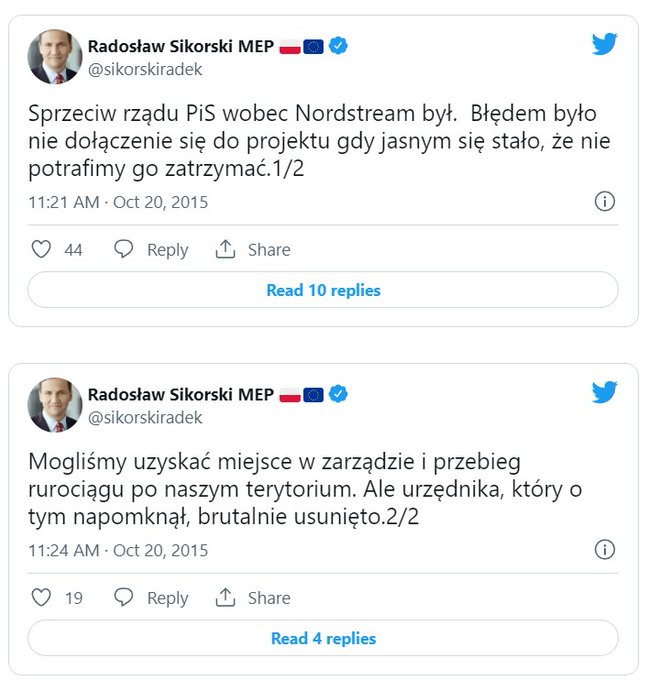Reply to the second tweet

pyautogui.click(x=151, y=598)
